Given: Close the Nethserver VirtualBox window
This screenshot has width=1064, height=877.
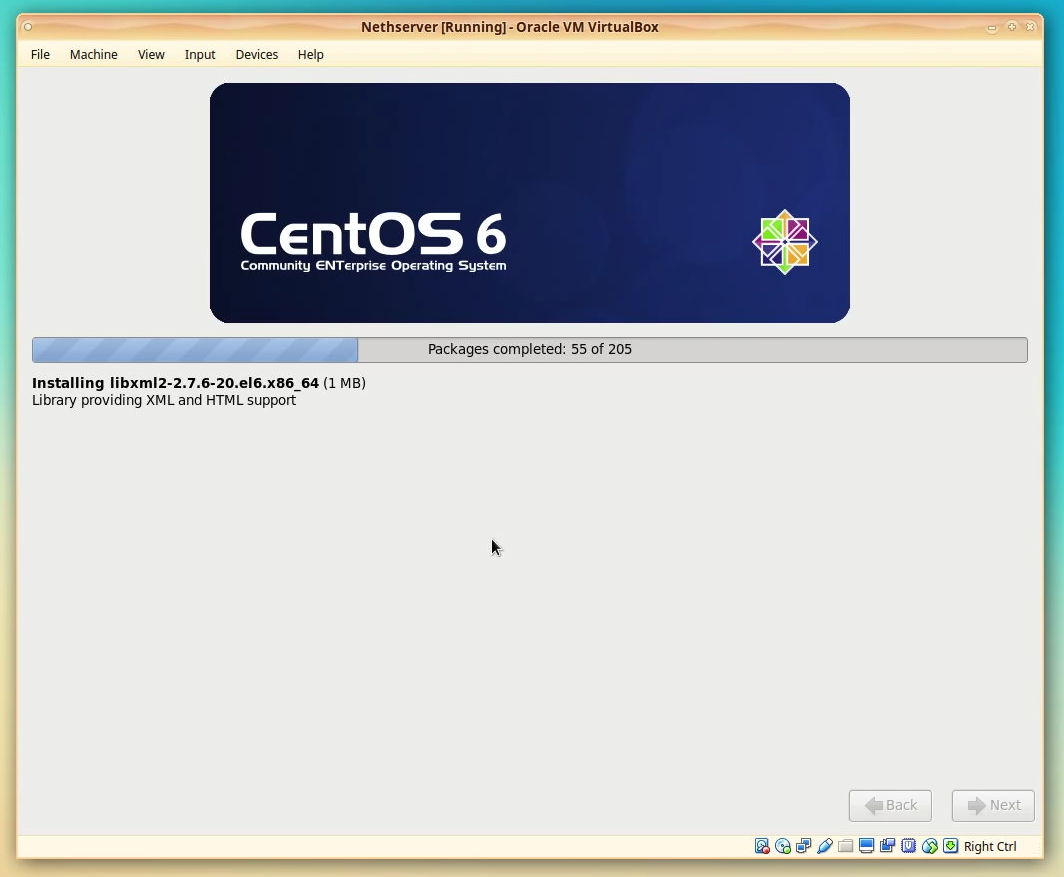Looking at the screenshot, I should 1030,27.
